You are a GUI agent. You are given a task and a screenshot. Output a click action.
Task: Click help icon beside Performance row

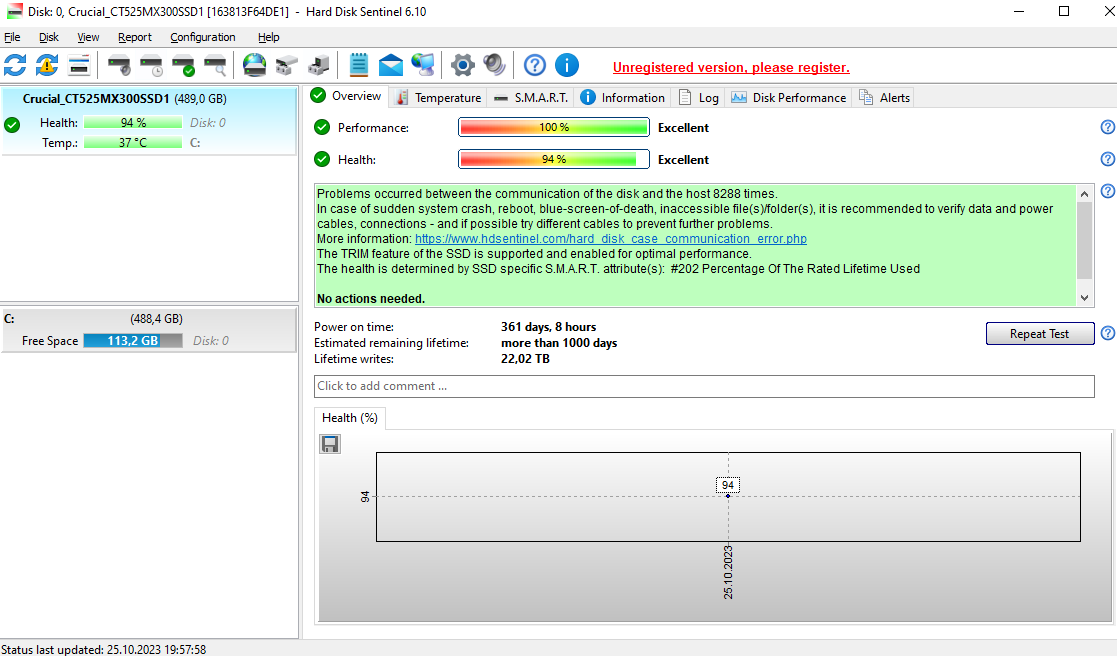1108,127
